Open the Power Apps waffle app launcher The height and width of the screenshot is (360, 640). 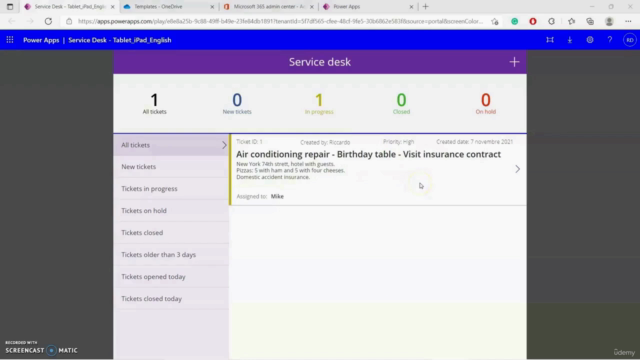coord(10,40)
